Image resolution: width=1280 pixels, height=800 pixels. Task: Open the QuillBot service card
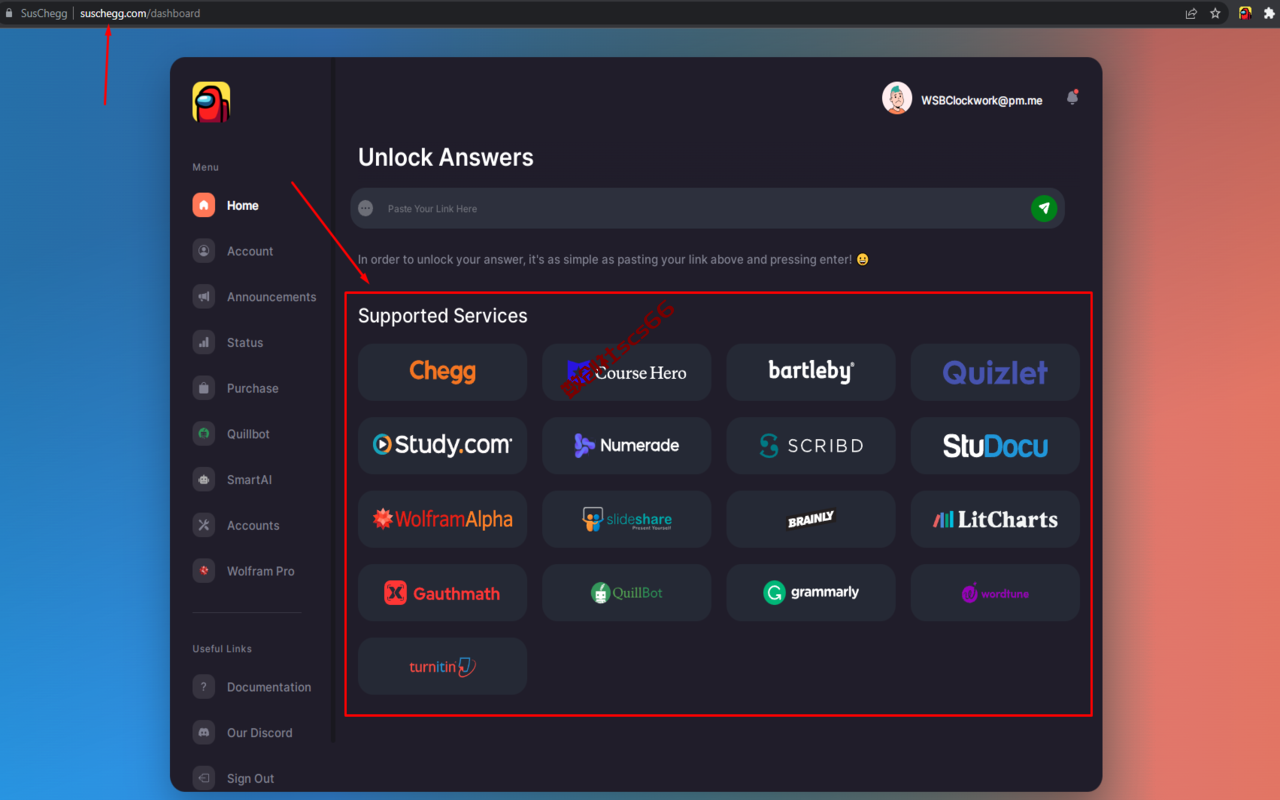627,593
